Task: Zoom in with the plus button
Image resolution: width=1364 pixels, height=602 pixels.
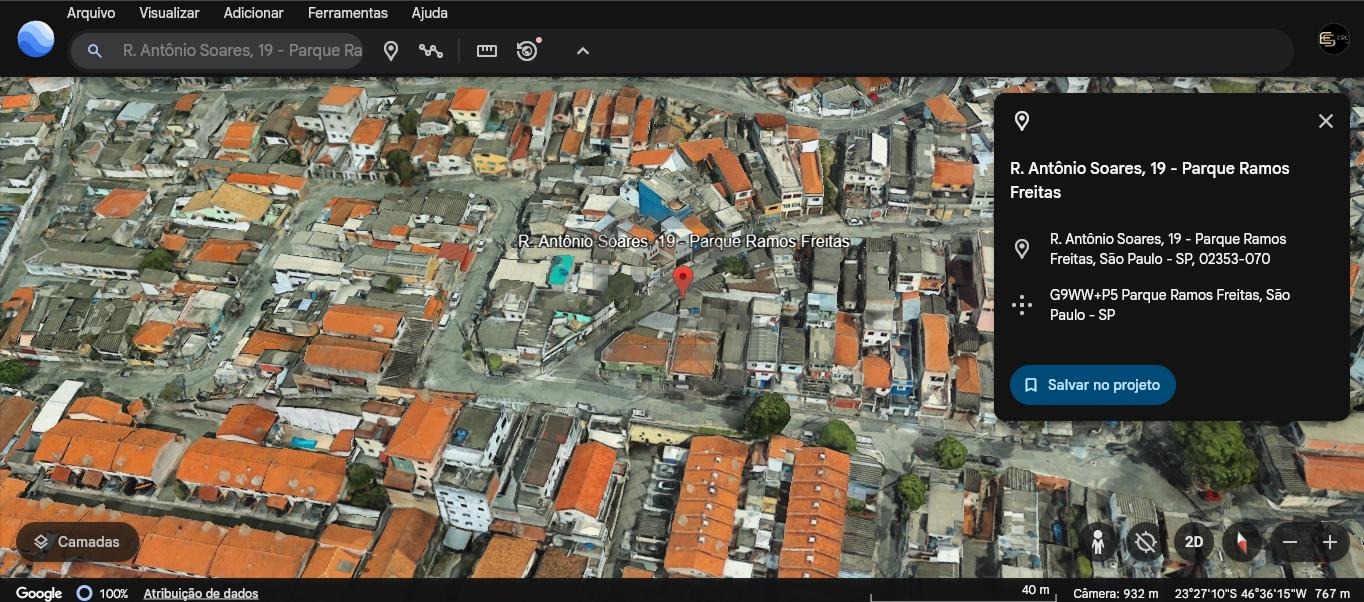Action: coord(1329,542)
